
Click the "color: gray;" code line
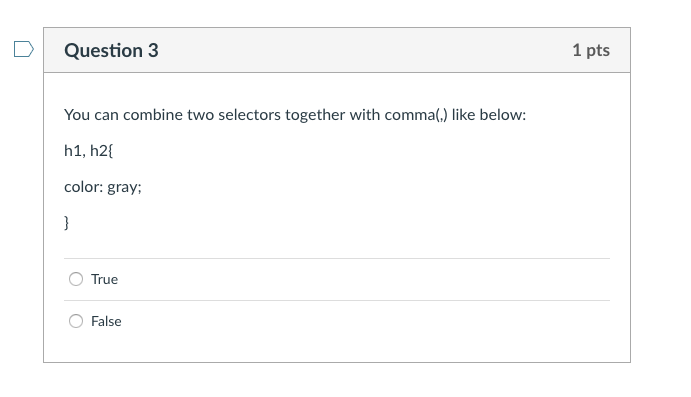click(103, 187)
